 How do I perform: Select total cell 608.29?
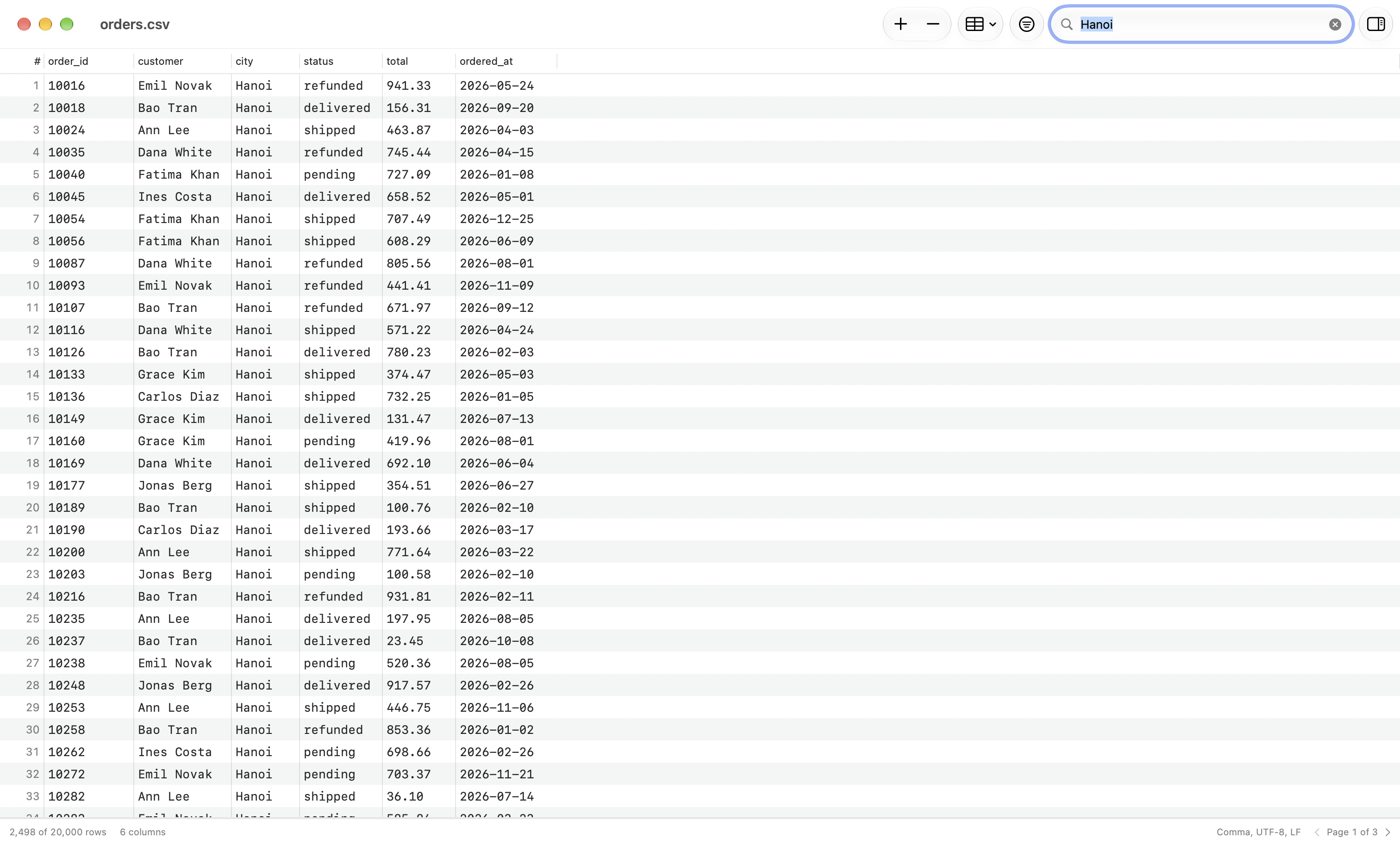click(419, 241)
